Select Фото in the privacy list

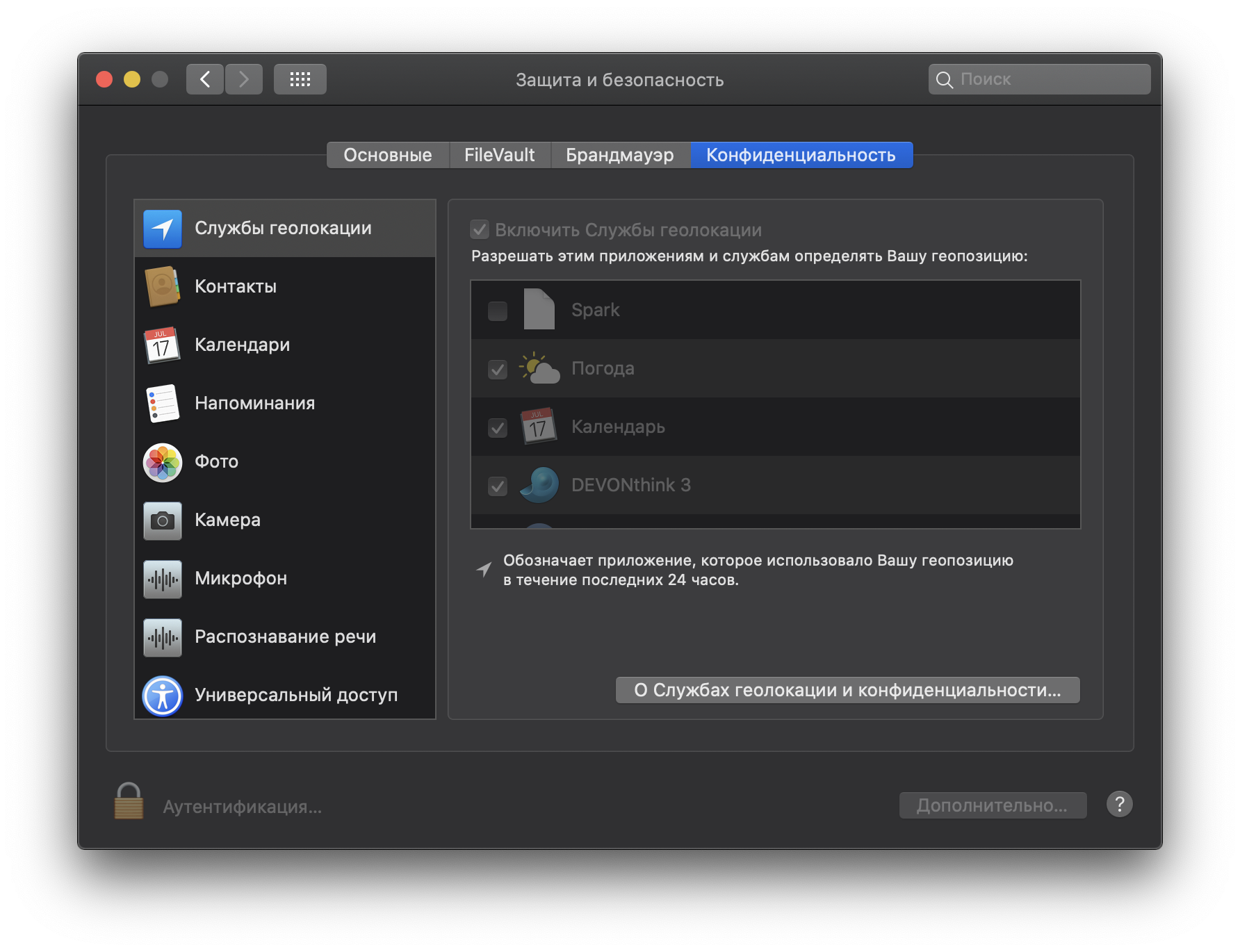[285, 462]
